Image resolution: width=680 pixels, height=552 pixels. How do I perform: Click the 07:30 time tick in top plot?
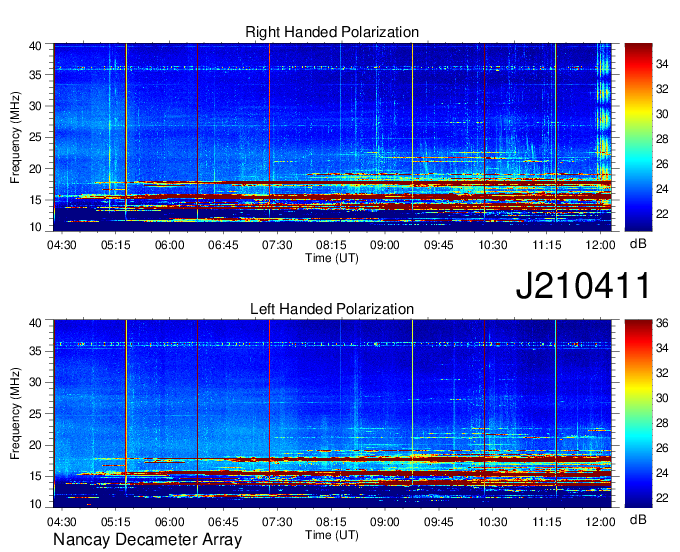(277, 245)
